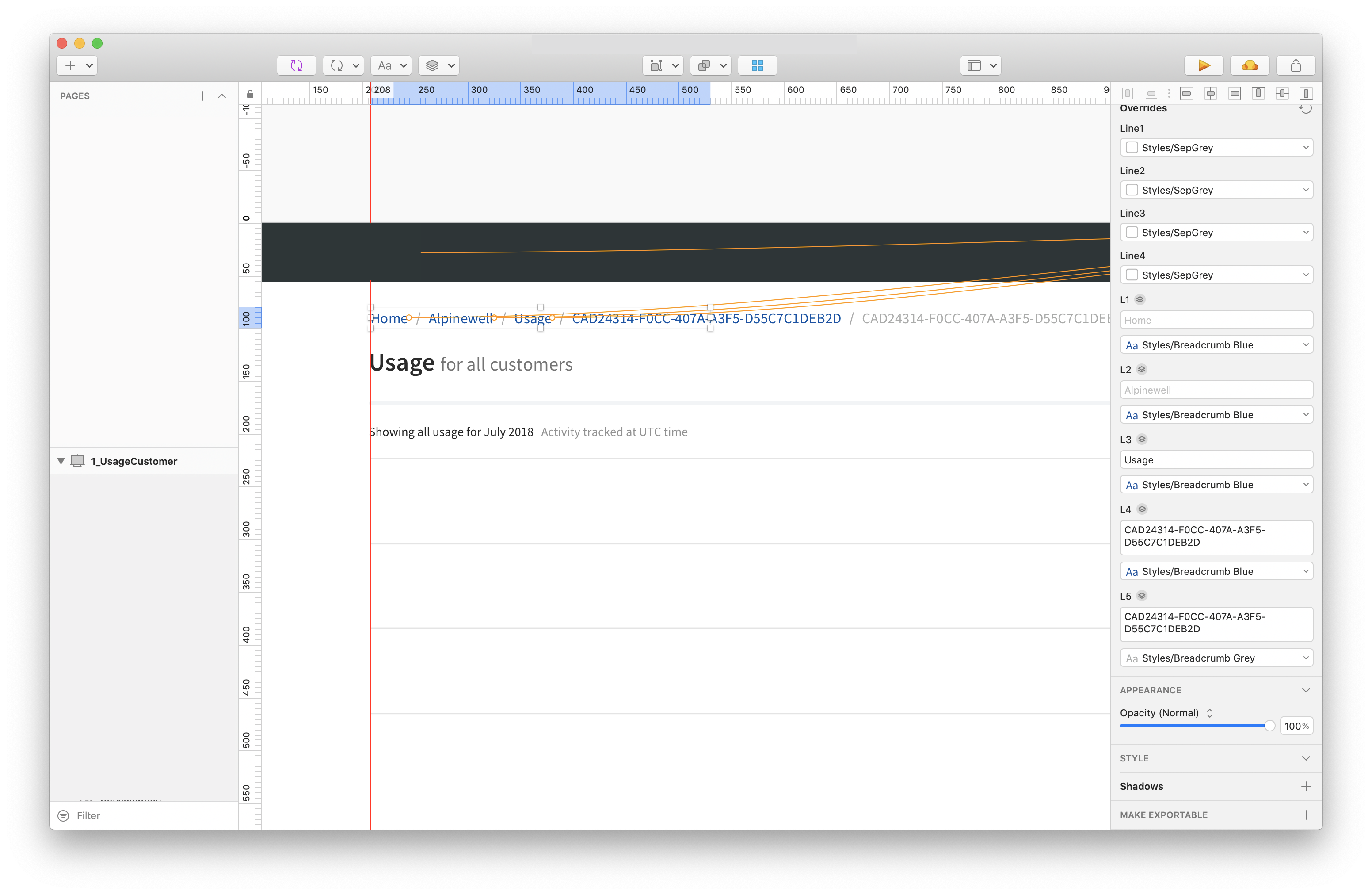Screen dimensions: 1372x895
Task: Click the cloud upload icon at top right
Action: pos(1250,65)
